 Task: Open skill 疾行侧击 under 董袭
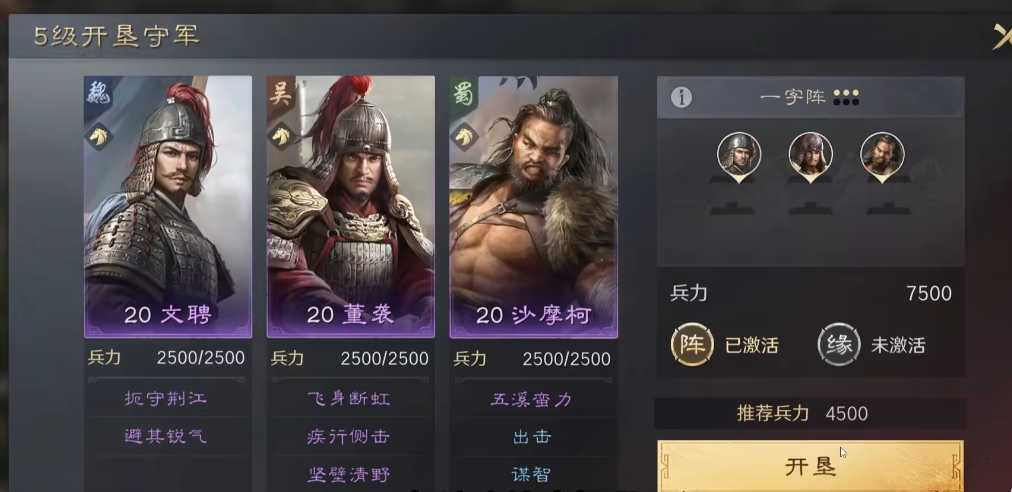coord(349,436)
